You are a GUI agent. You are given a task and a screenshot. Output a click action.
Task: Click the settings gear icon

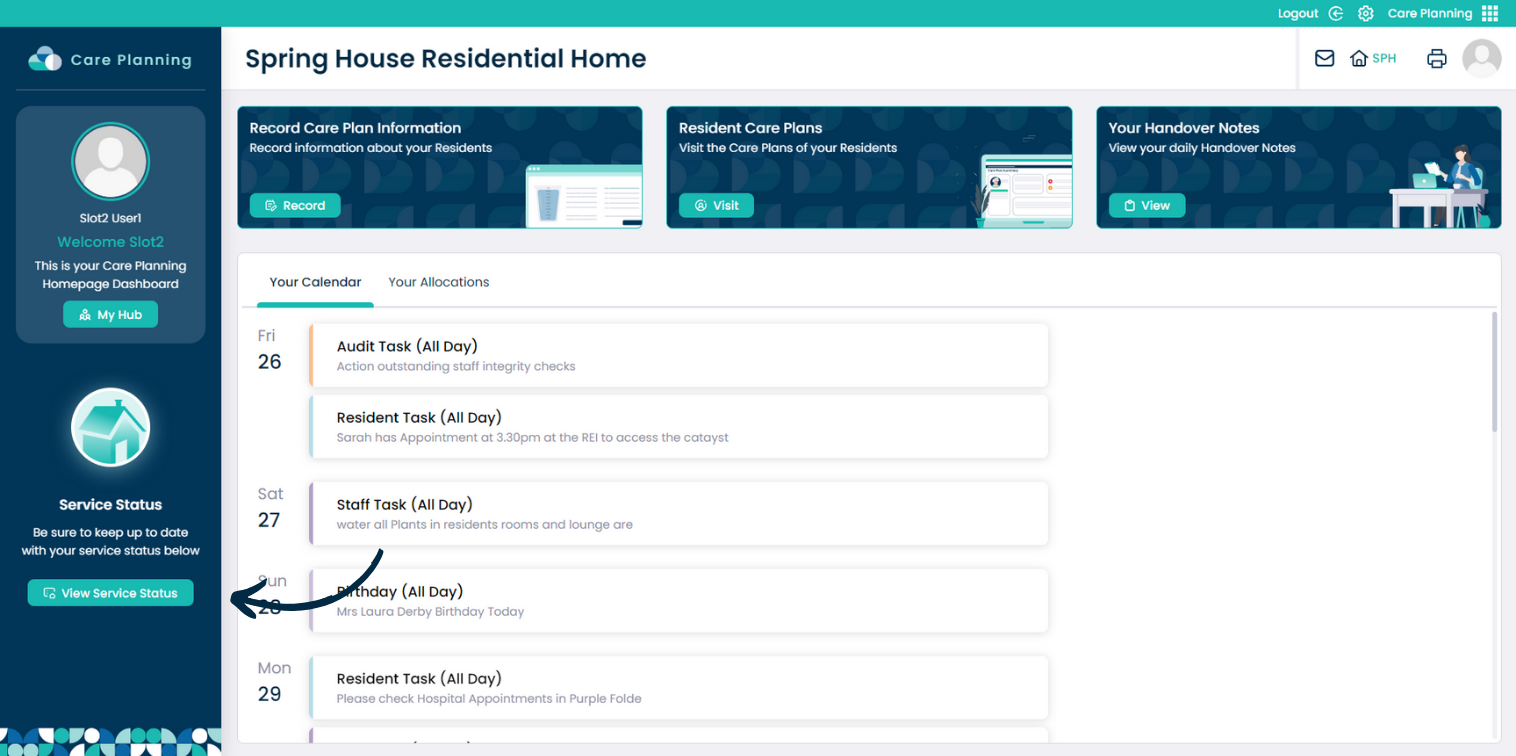tap(1365, 13)
